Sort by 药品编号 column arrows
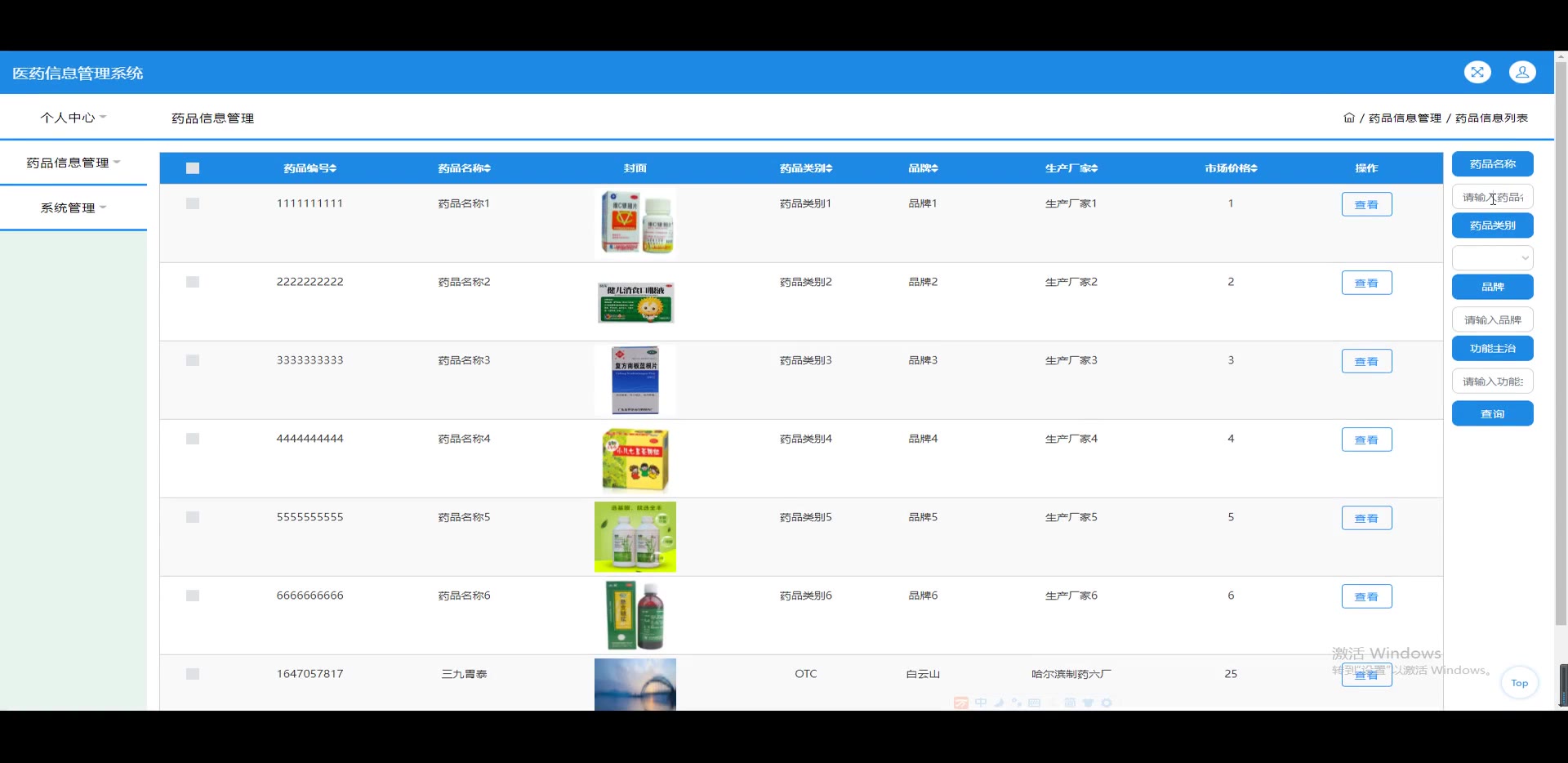Viewport: 1568px width, 763px height. pos(333,168)
